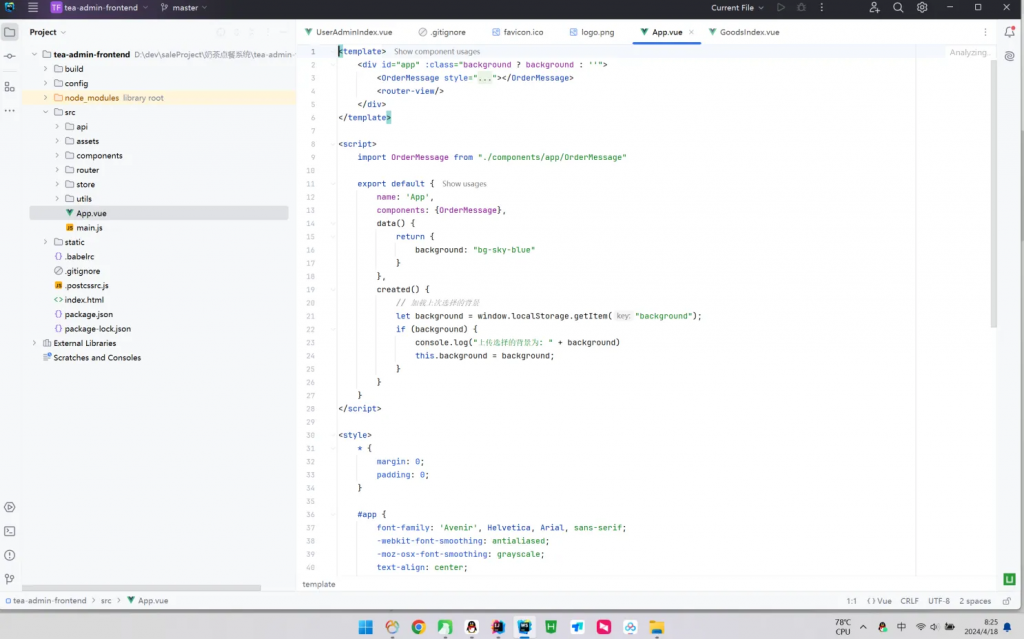The image size is (1024, 639).
Task: Open the Structure tool window icon
Action: [x=10, y=87]
